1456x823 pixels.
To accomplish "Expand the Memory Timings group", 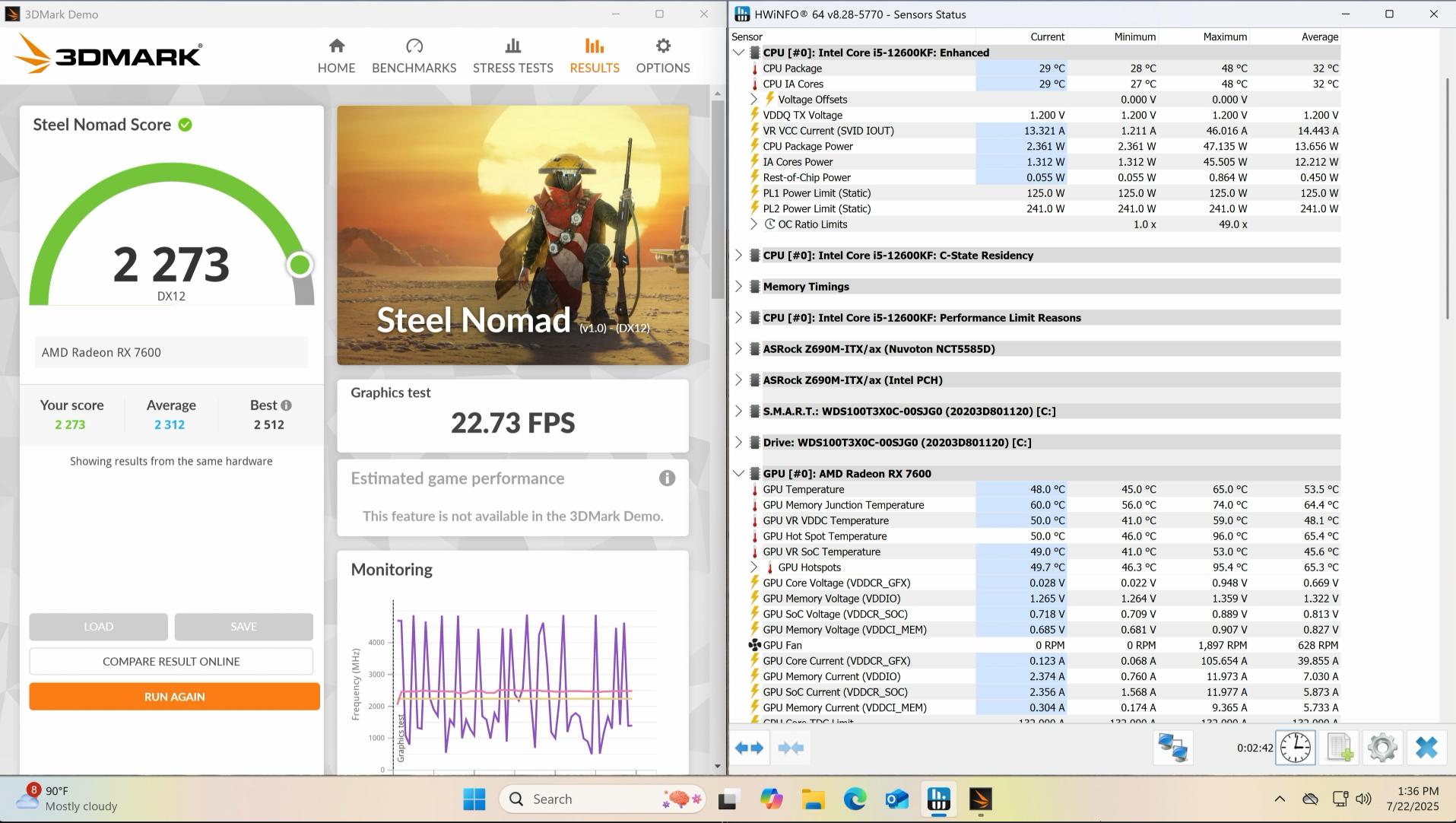I will click(738, 287).
